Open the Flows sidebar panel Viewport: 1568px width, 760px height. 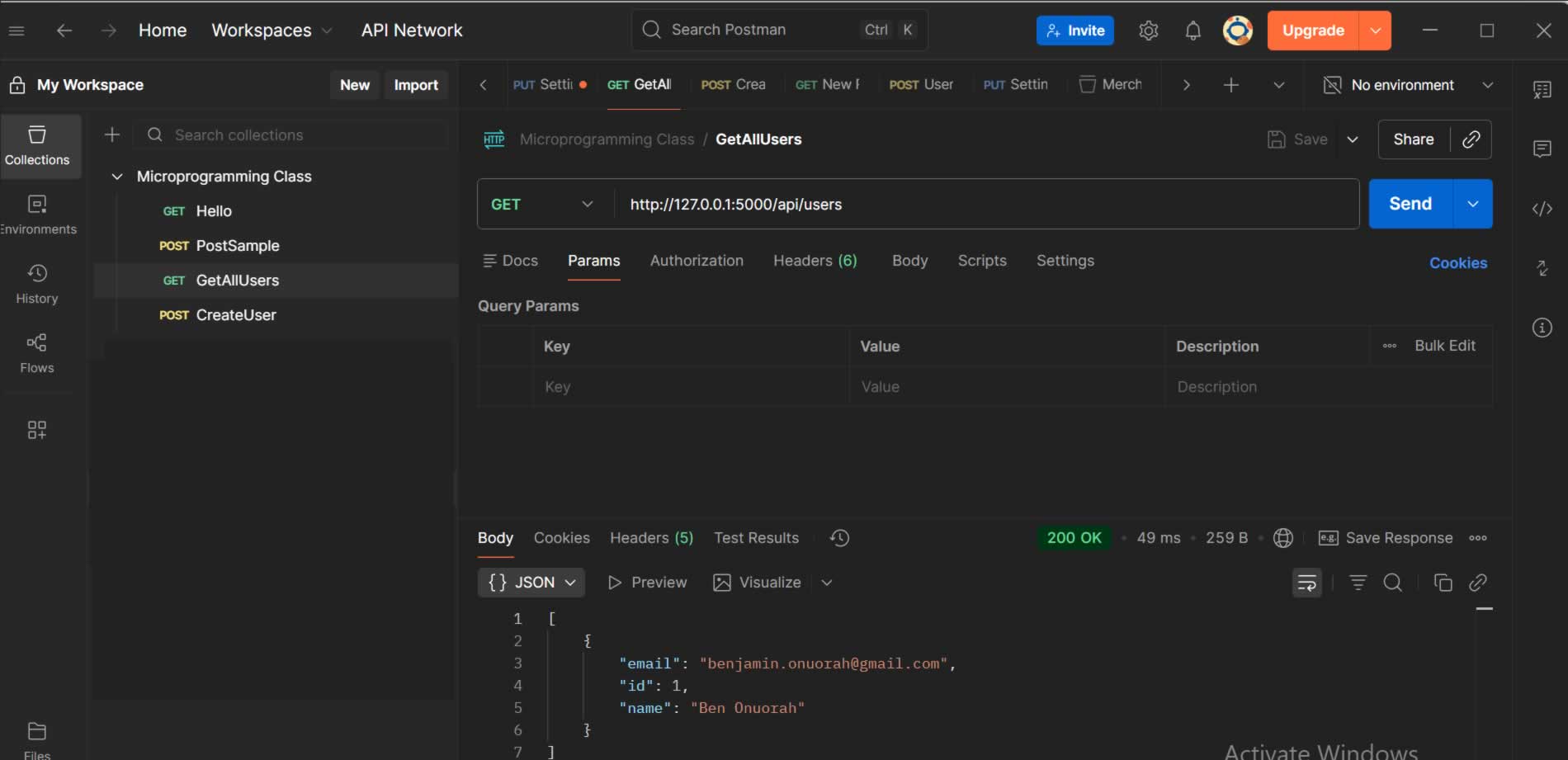[37, 352]
